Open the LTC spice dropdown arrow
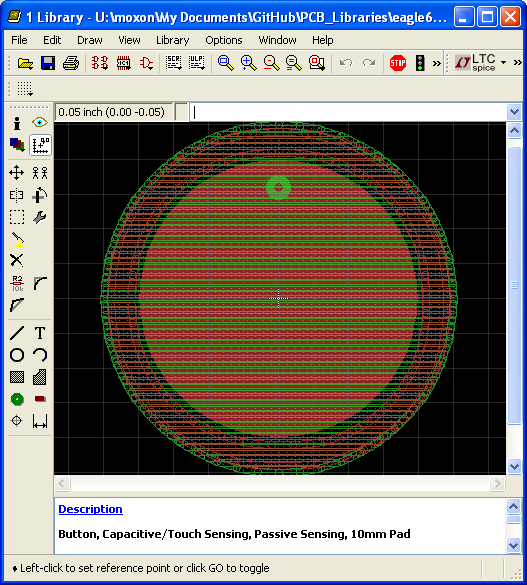The height and width of the screenshot is (585, 527). 504,62
